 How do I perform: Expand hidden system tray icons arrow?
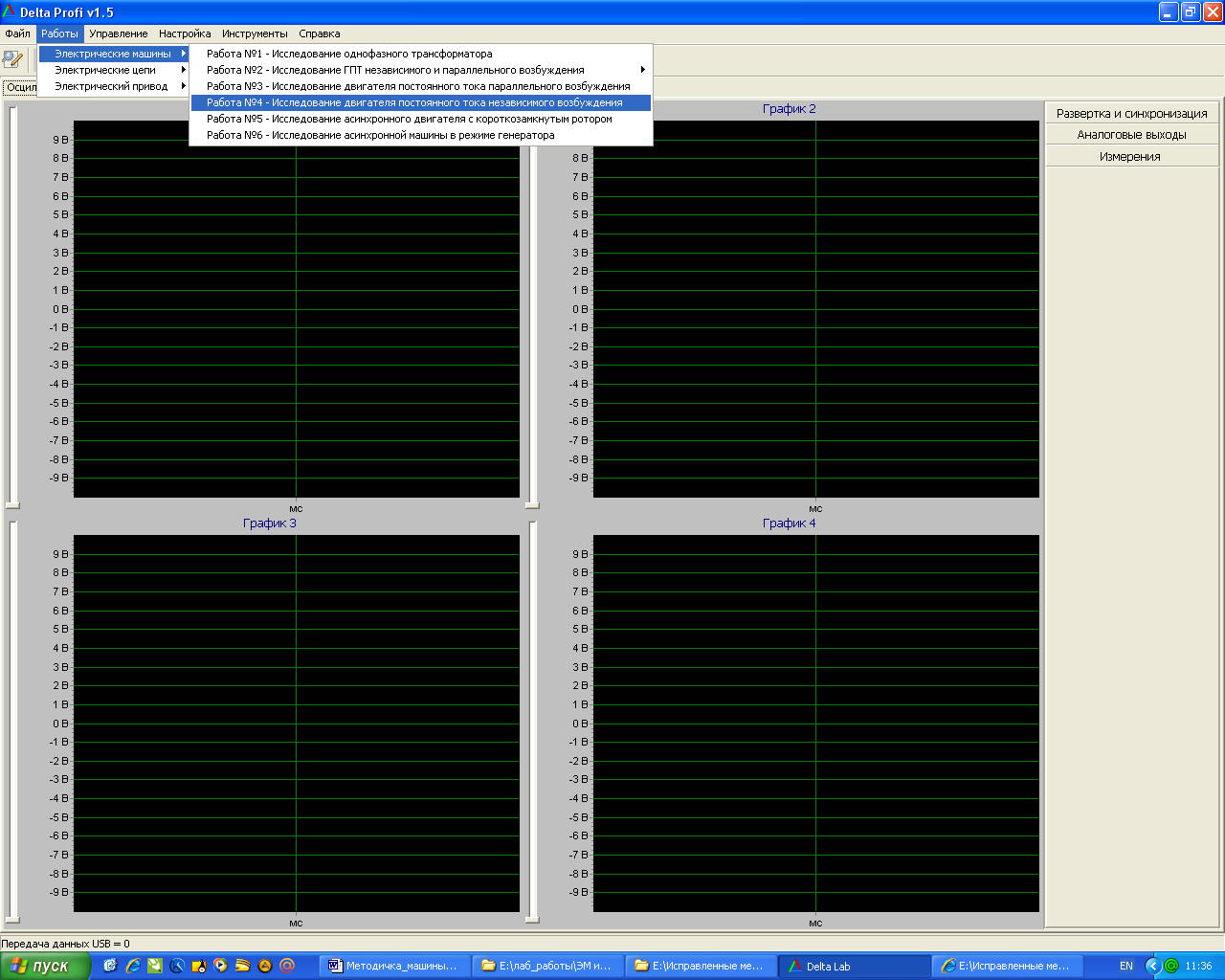pyautogui.click(x=1152, y=966)
